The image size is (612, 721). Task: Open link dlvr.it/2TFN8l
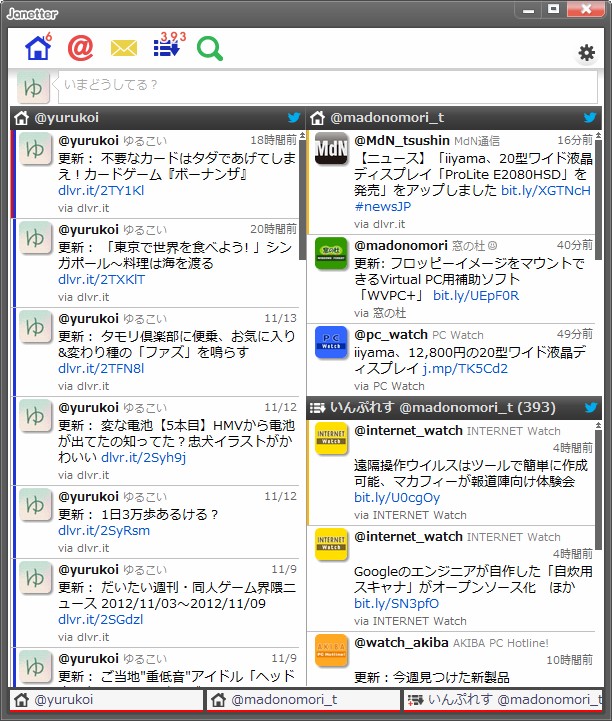coord(101,368)
